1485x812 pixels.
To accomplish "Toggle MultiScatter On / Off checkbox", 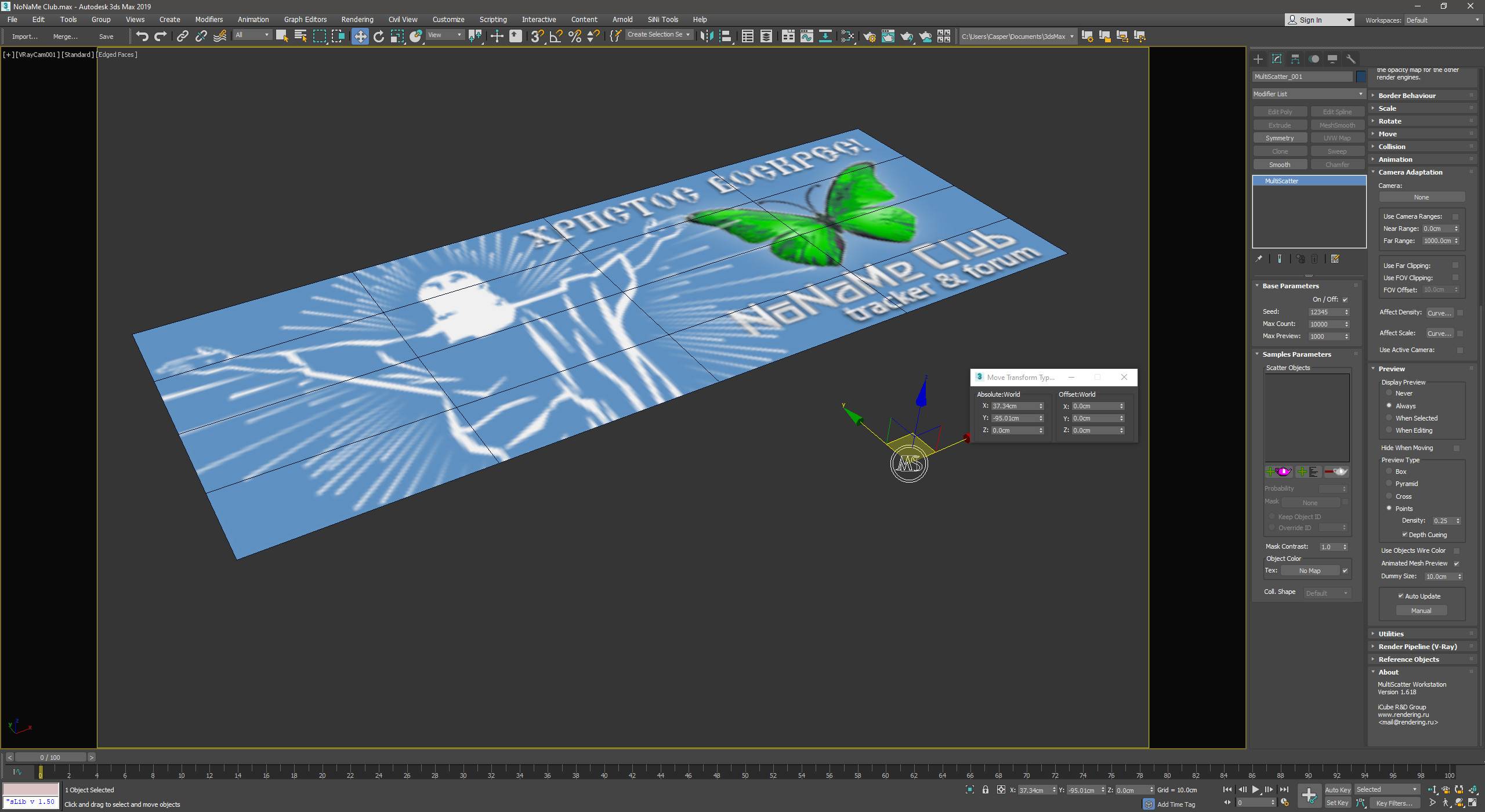I will (x=1345, y=300).
